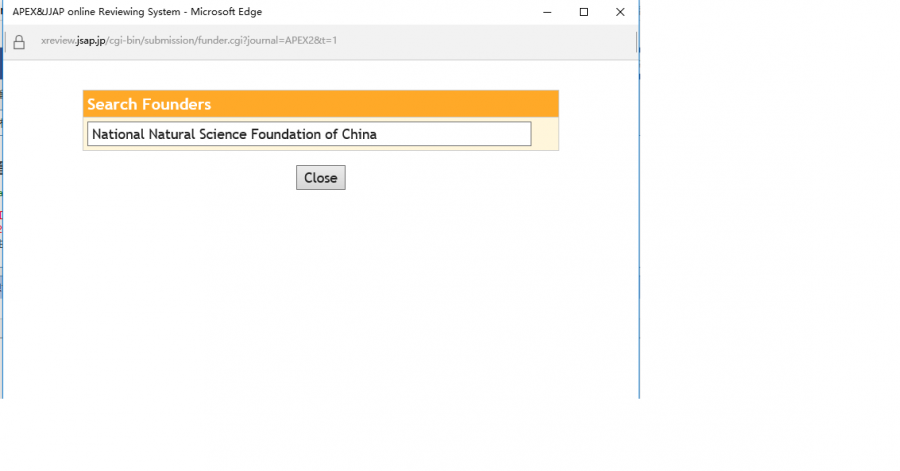Click the Search Founders orange header text
Viewport: 900px width, 471px height.
pyautogui.click(x=149, y=104)
